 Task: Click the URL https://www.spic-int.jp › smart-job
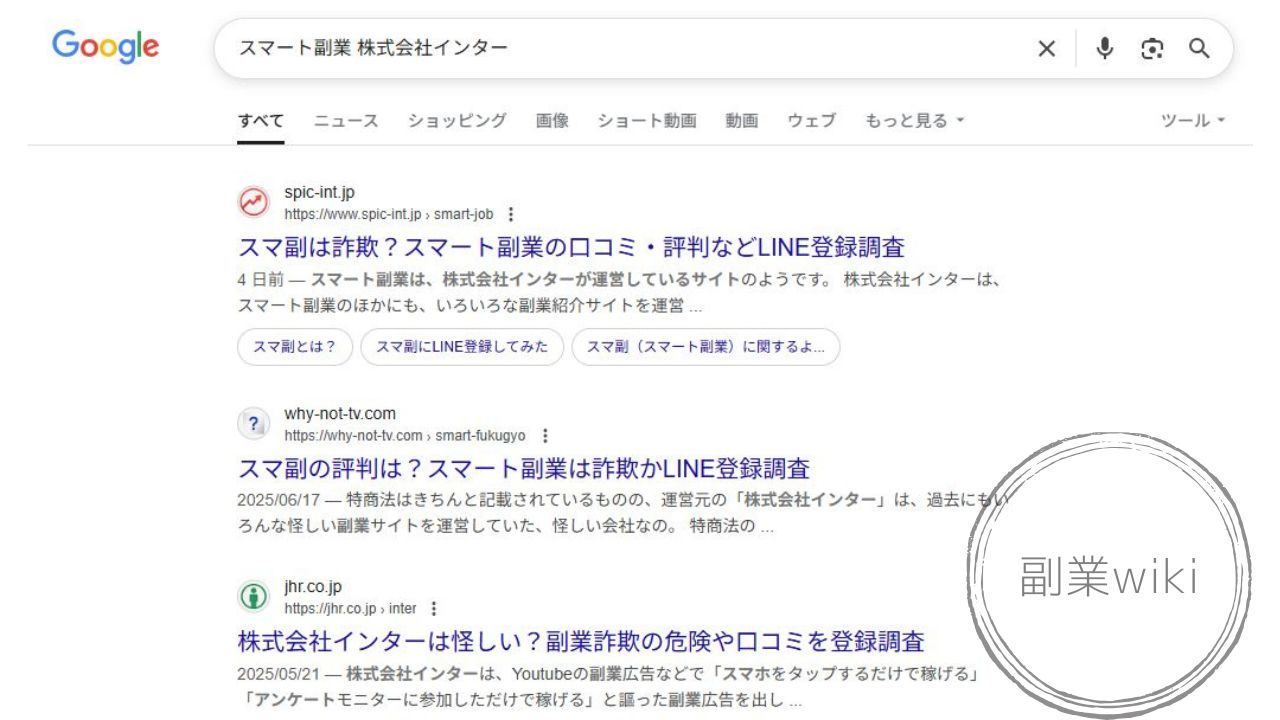389,214
